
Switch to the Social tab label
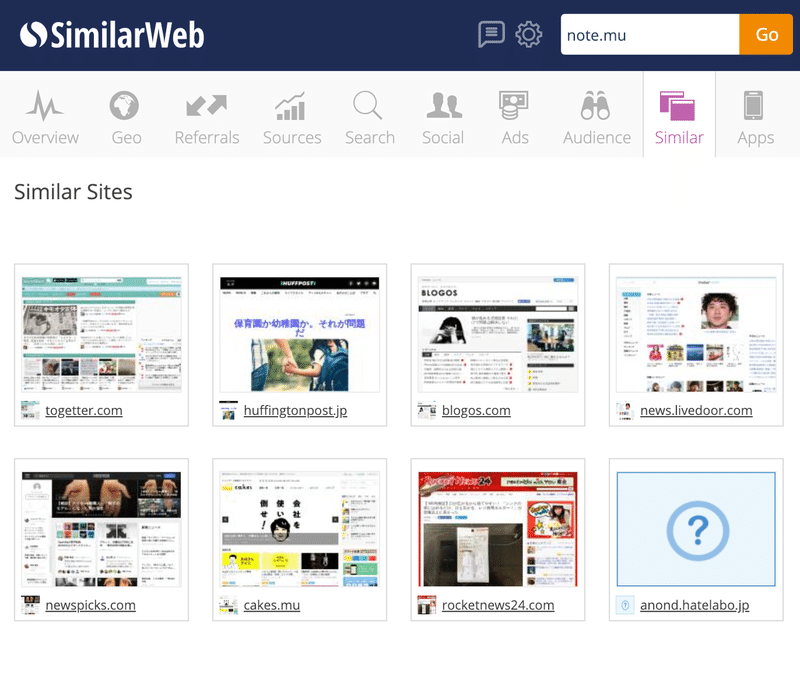pyautogui.click(x=443, y=137)
